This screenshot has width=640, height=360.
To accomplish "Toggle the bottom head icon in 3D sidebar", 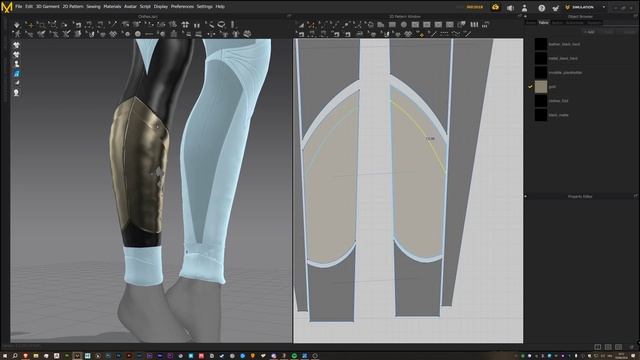I will pos(16,93).
